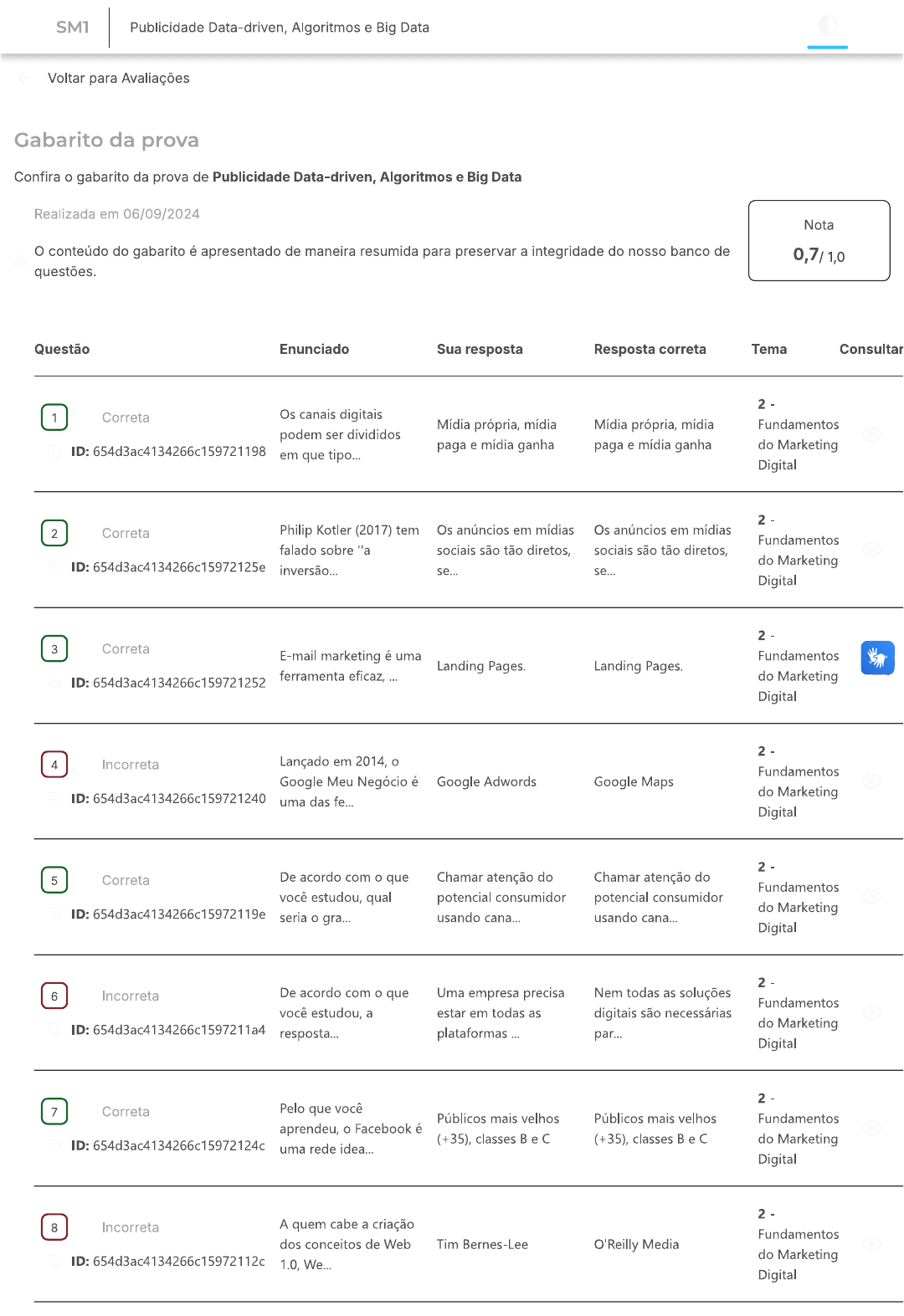Click the warning icon beside the gabarito notice
The height and width of the screenshot is (1316, 904).
20,262
